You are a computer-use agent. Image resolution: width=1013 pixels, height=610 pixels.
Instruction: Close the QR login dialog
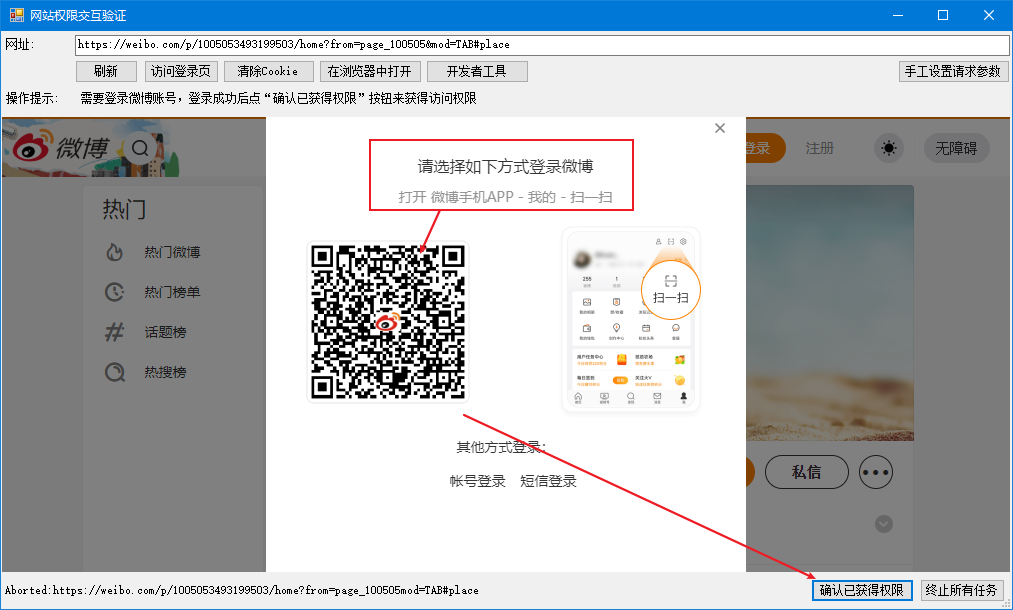[720, 128]
